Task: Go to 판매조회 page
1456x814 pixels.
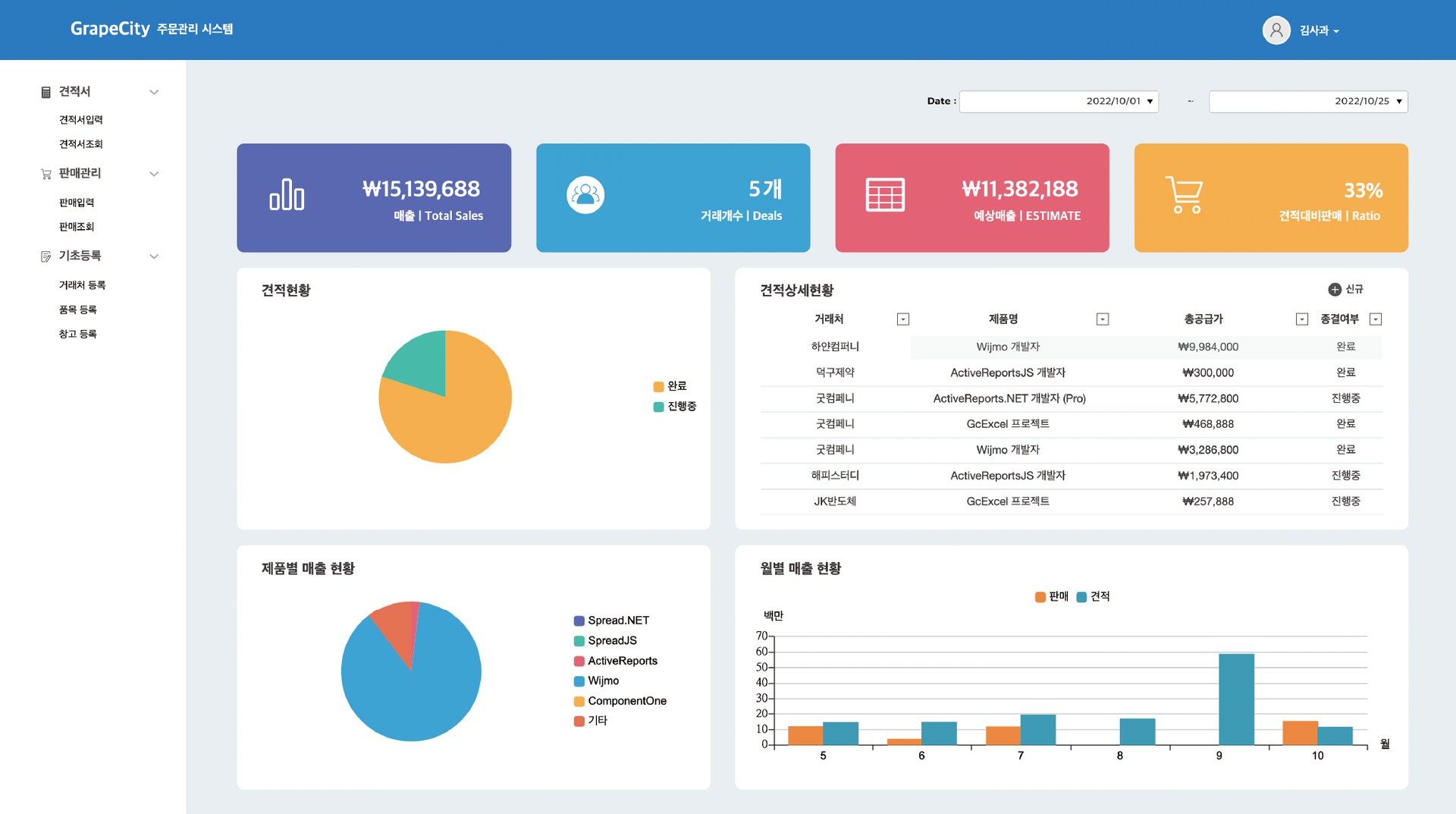Action: coord(77,227)
